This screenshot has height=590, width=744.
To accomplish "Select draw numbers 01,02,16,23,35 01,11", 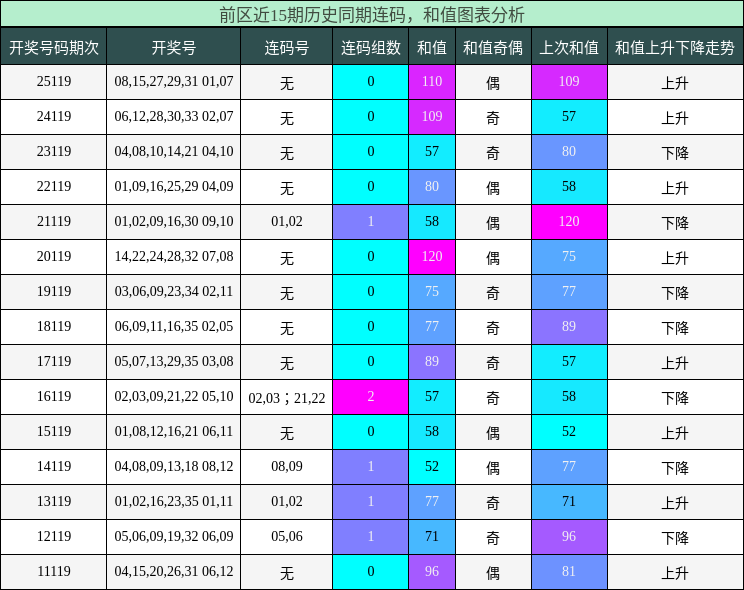I will click(174, 502).
